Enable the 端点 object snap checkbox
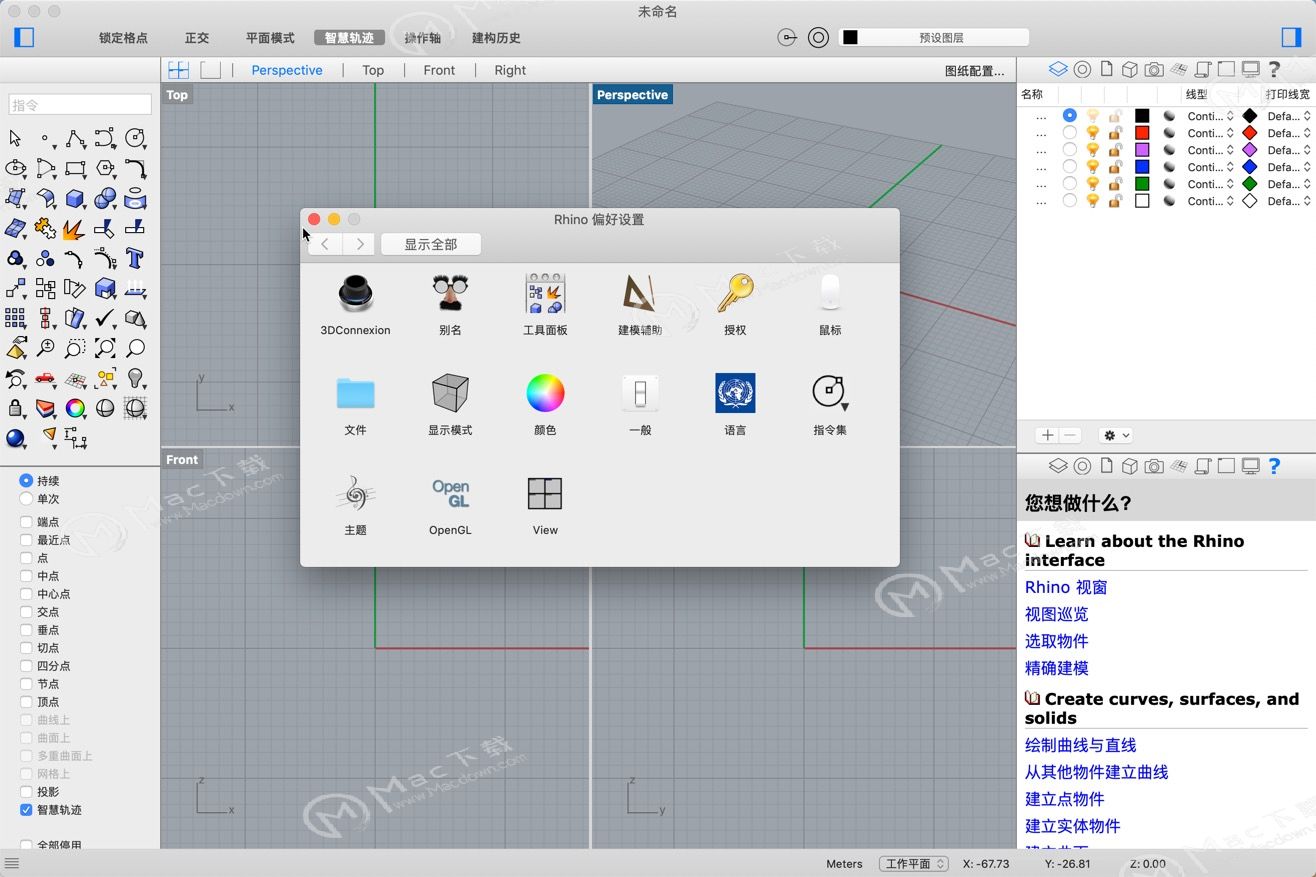This screenshot has width=1316, height=877. click(x=24, y=520)
